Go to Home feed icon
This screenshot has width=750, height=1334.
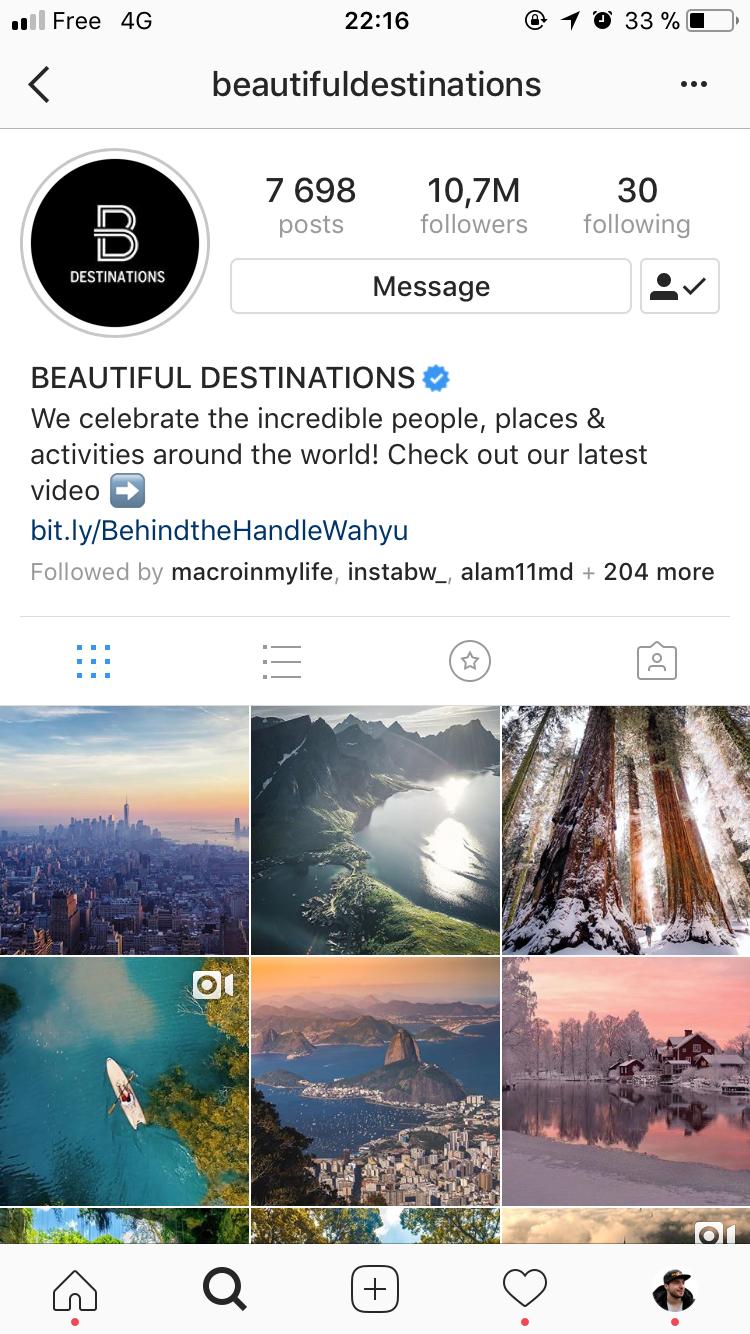tap(75, 1289)
